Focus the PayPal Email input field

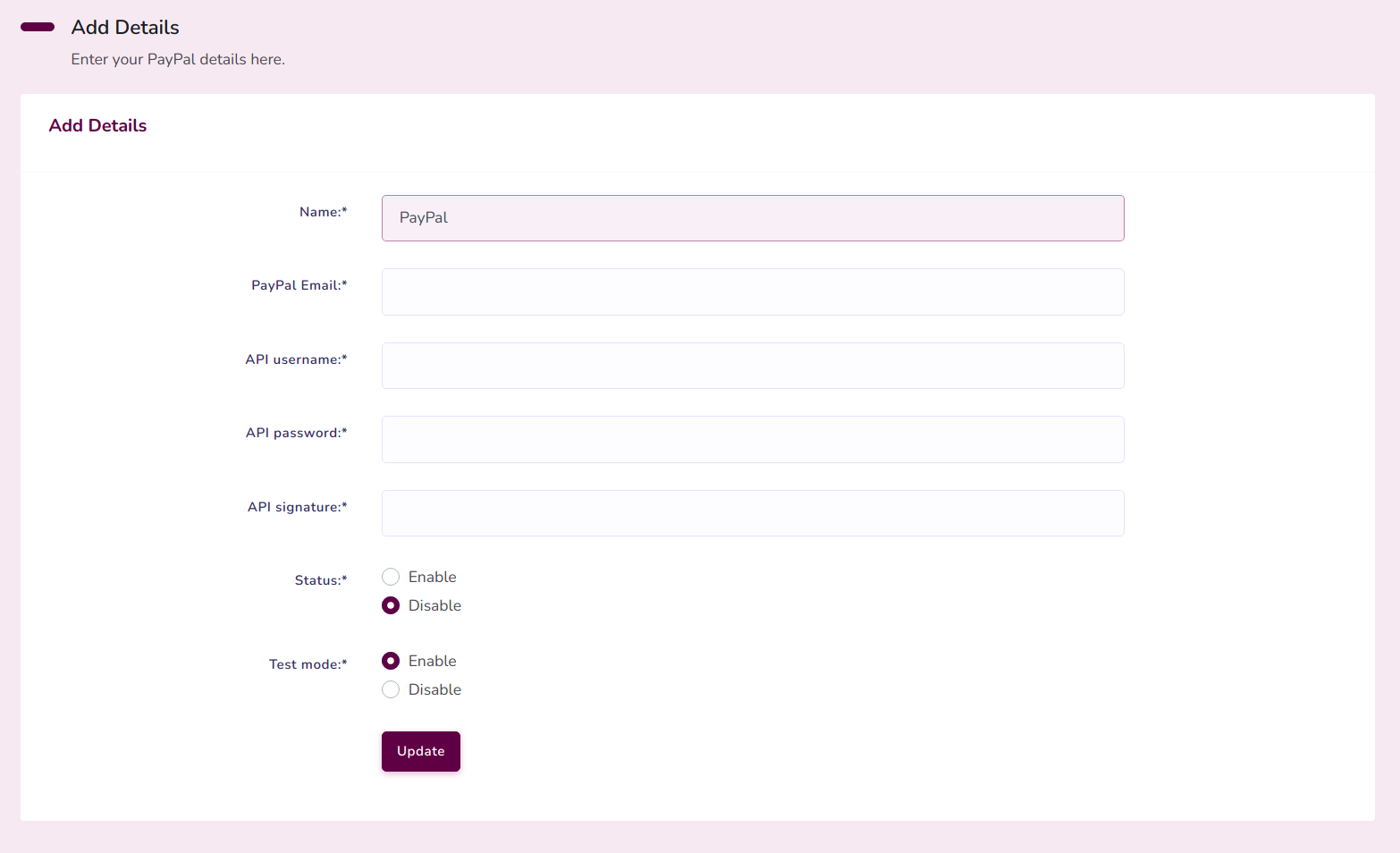click(x=753, y=291)
